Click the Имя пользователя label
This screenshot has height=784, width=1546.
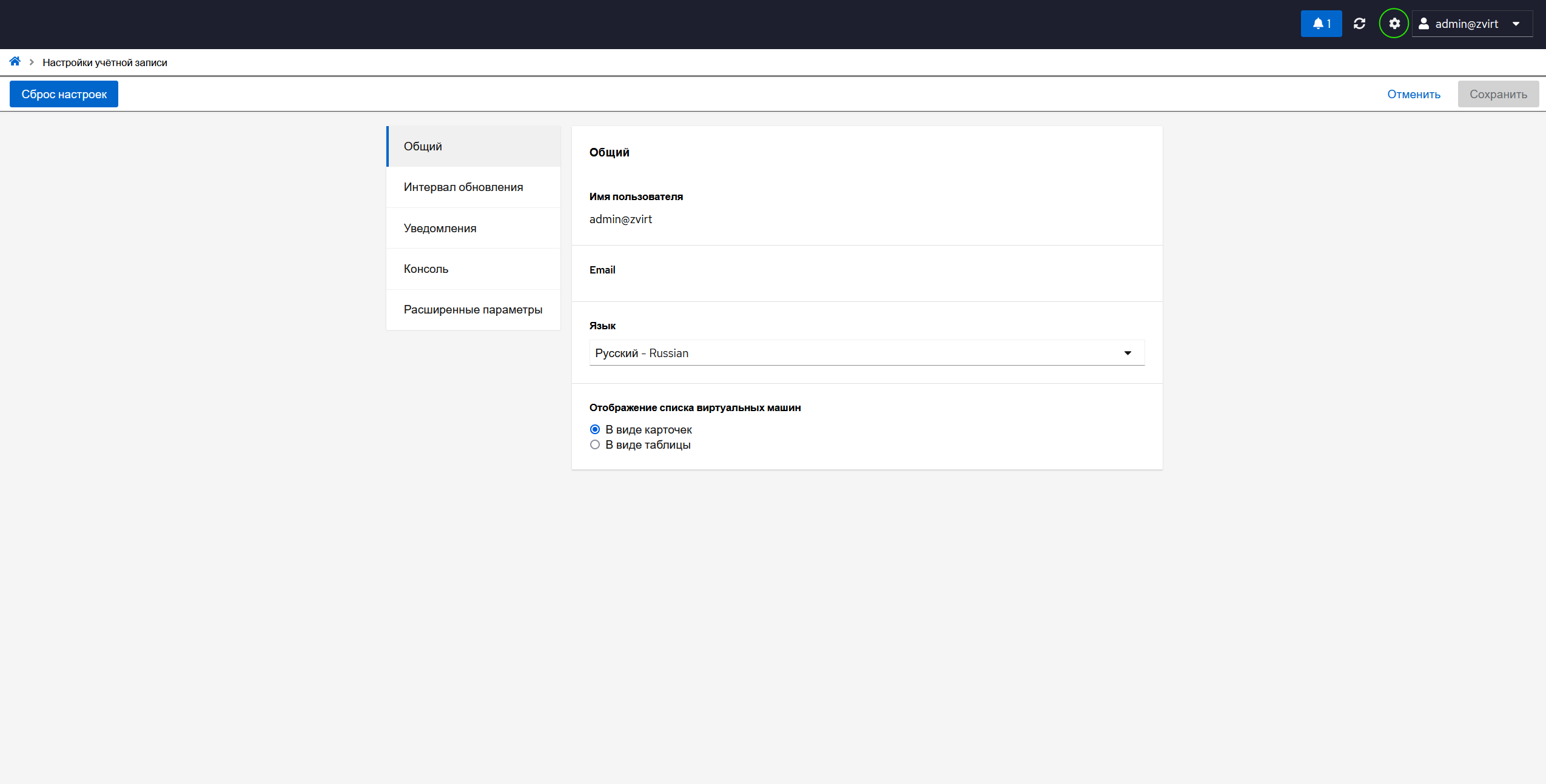click(636, 196)
